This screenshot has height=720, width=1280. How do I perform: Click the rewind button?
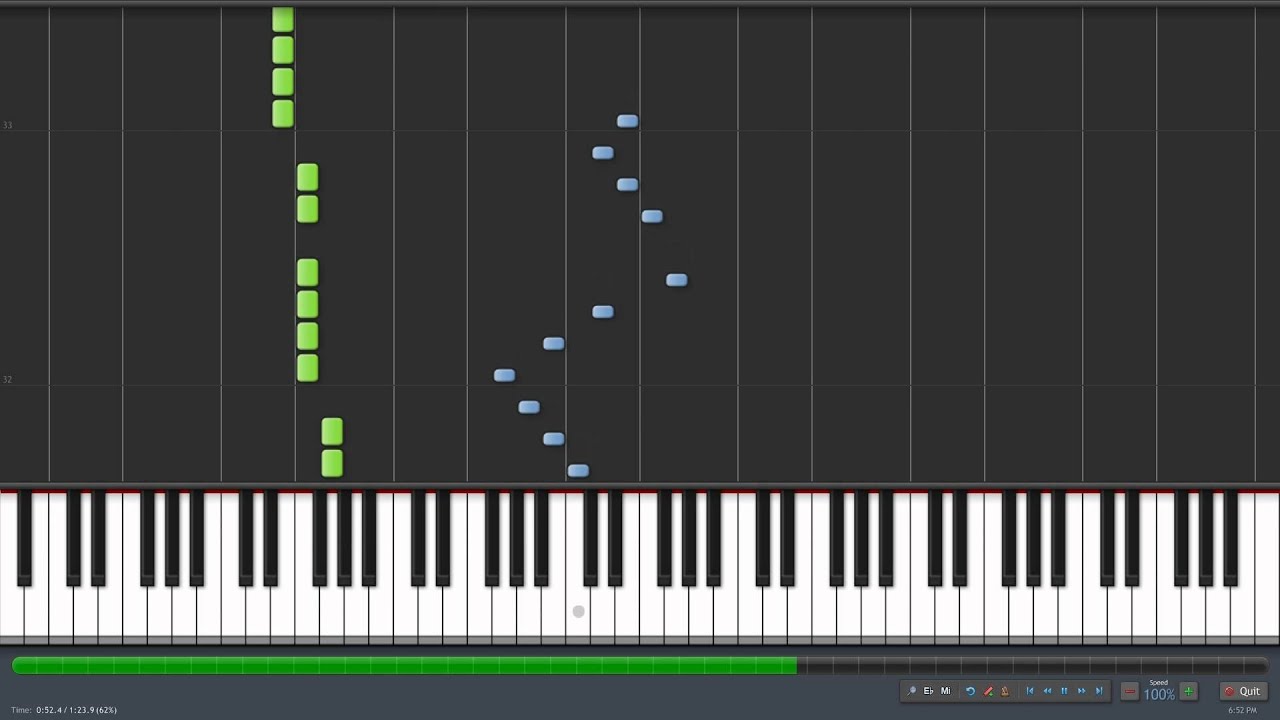point(1047,691)
